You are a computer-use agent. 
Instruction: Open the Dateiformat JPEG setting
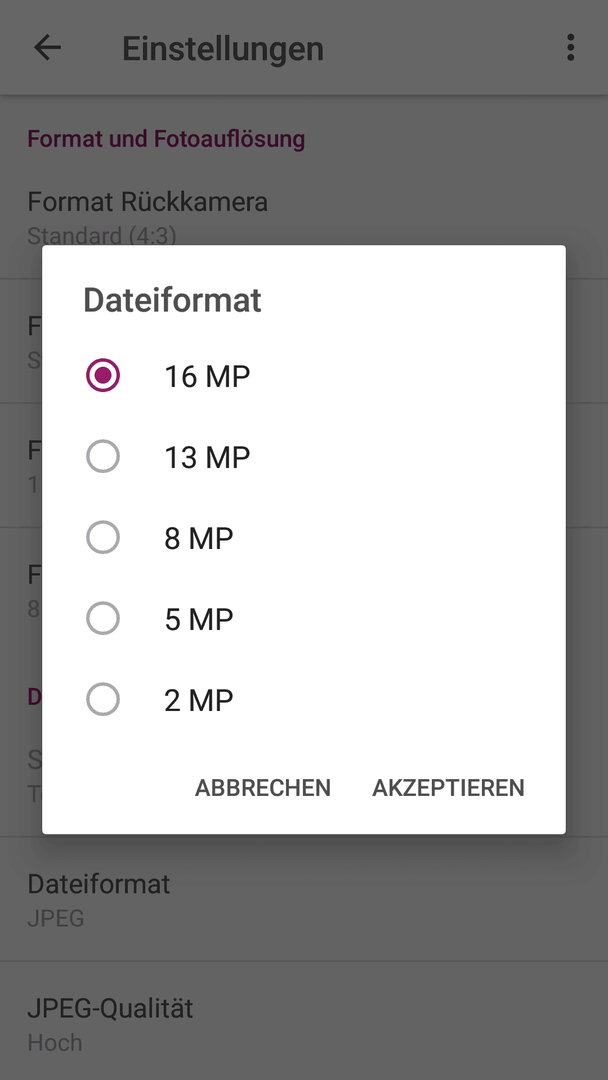(304, 900)
